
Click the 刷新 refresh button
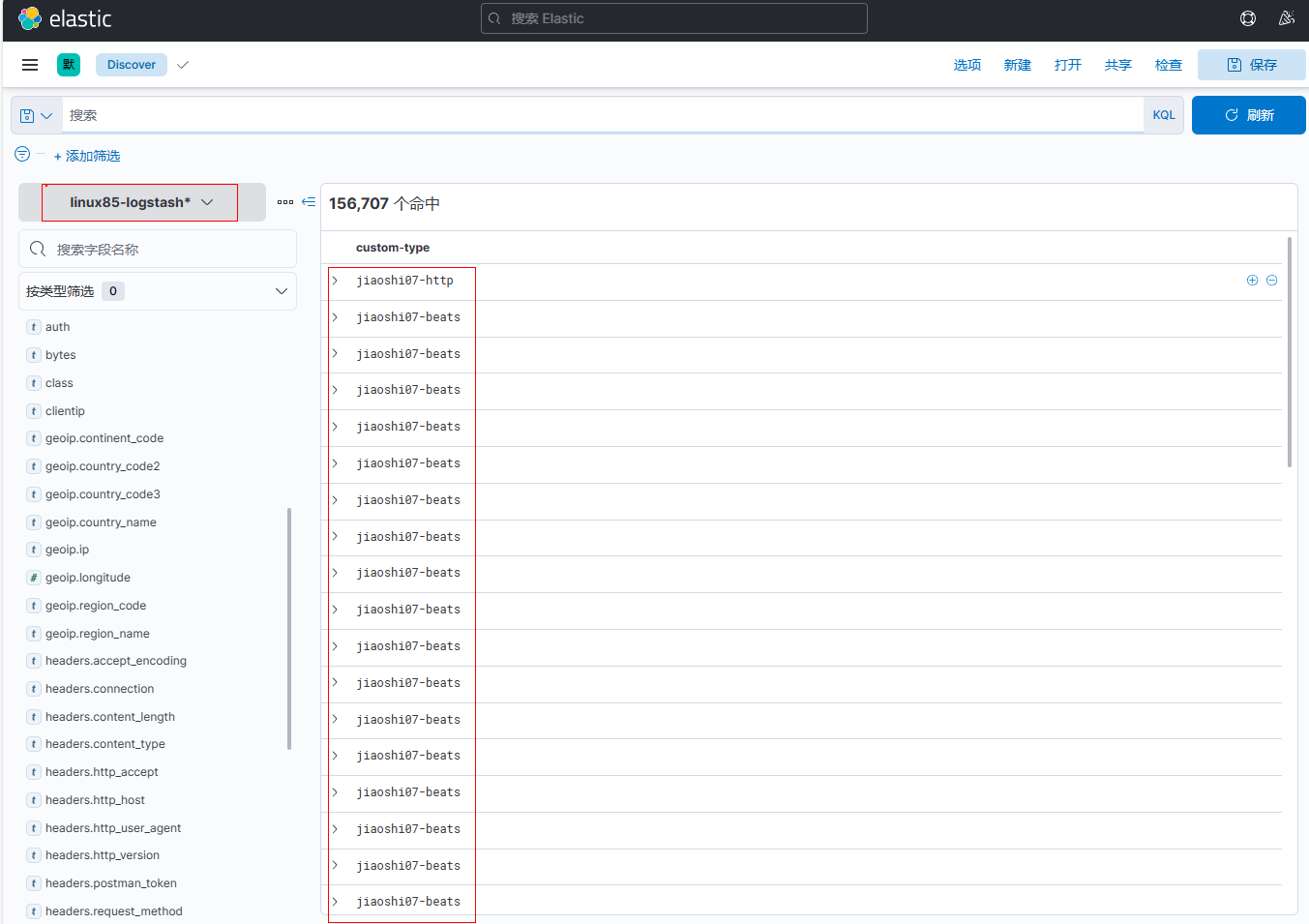point(1248,115)
